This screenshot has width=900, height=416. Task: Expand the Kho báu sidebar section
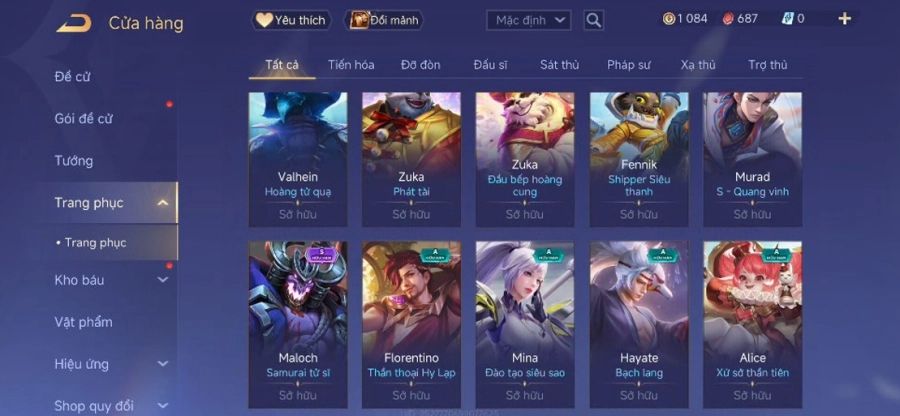point(163,280)
